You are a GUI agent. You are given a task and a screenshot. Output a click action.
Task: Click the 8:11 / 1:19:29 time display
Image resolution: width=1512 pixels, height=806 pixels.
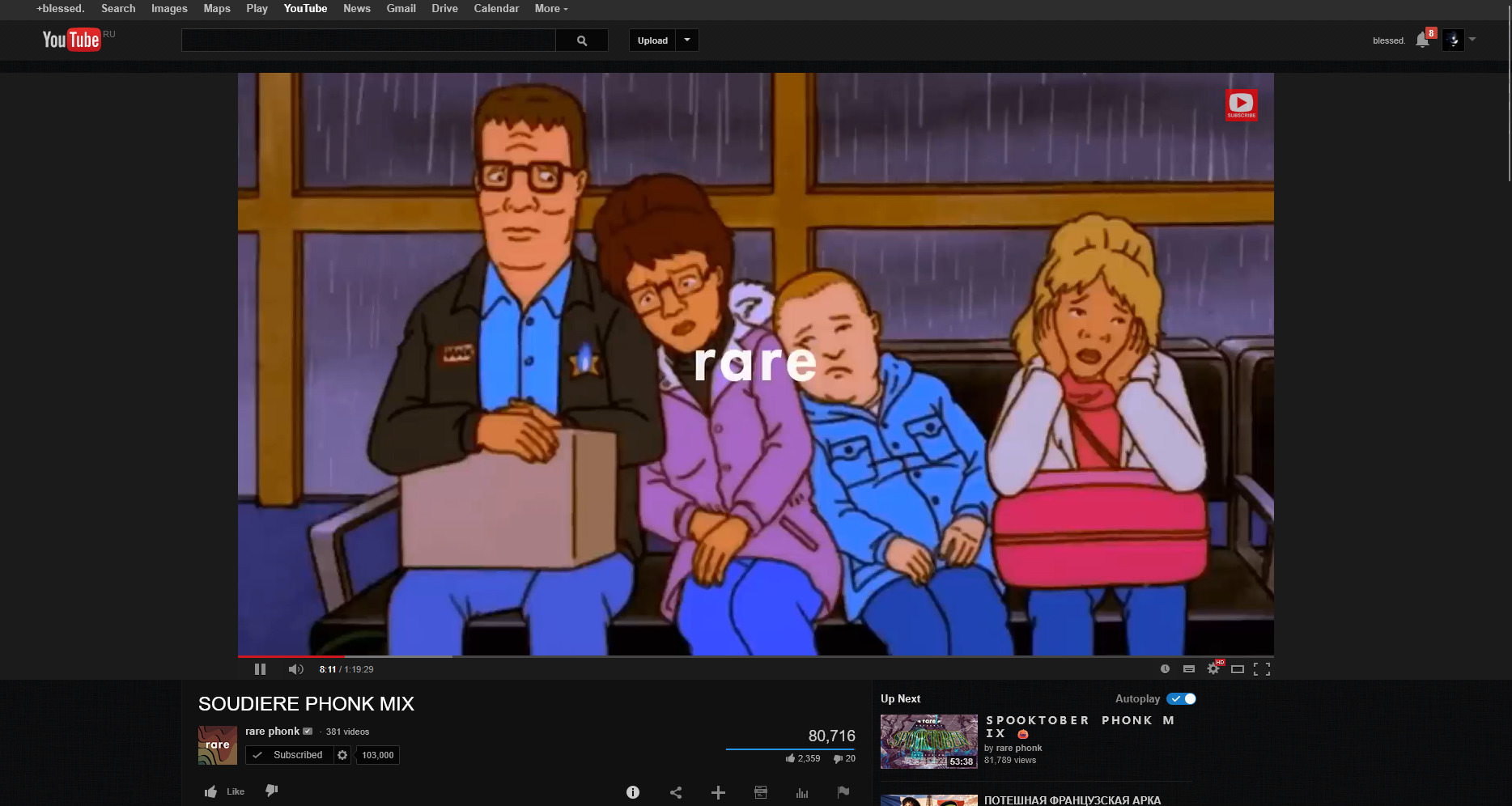(x=346, y=669)
